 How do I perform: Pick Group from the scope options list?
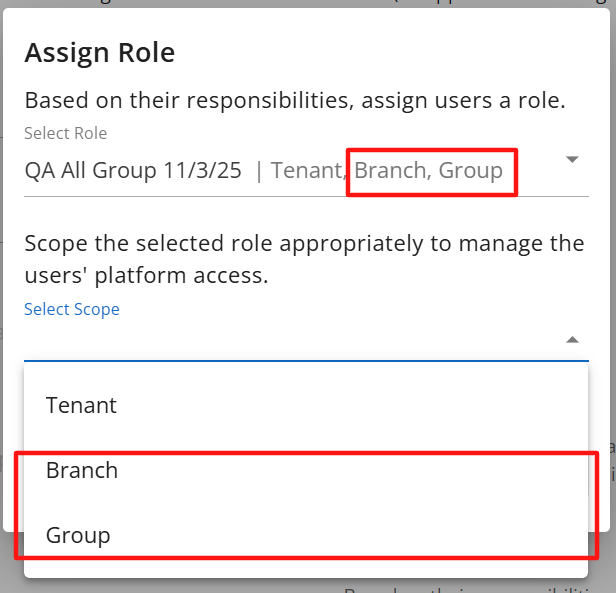coord(78,535)
